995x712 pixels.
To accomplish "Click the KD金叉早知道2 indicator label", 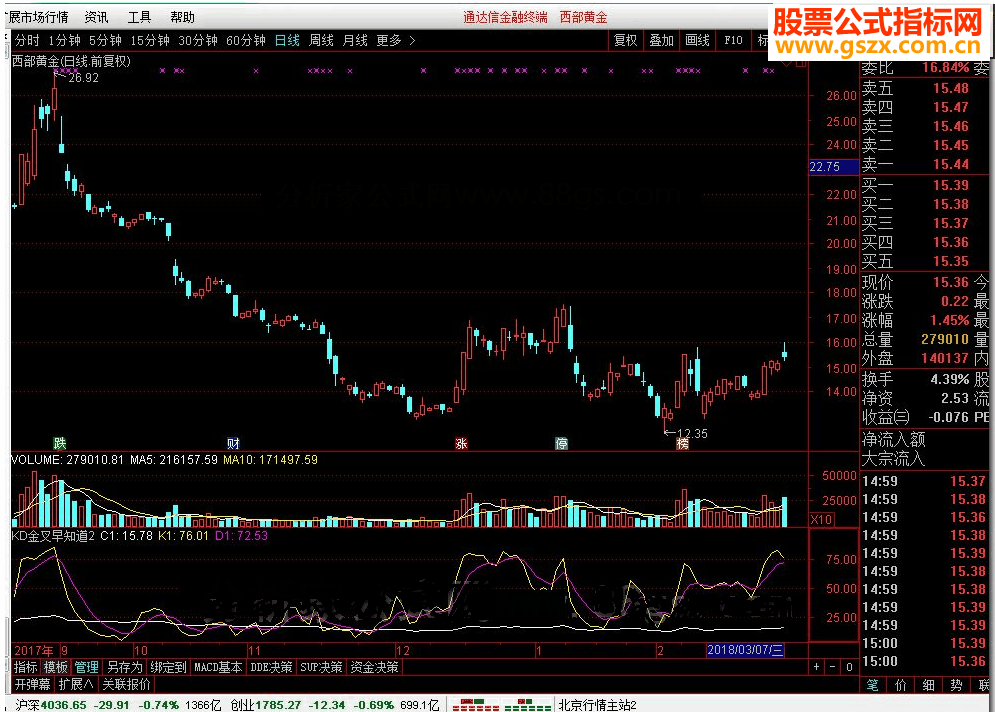I will (53, 536).
